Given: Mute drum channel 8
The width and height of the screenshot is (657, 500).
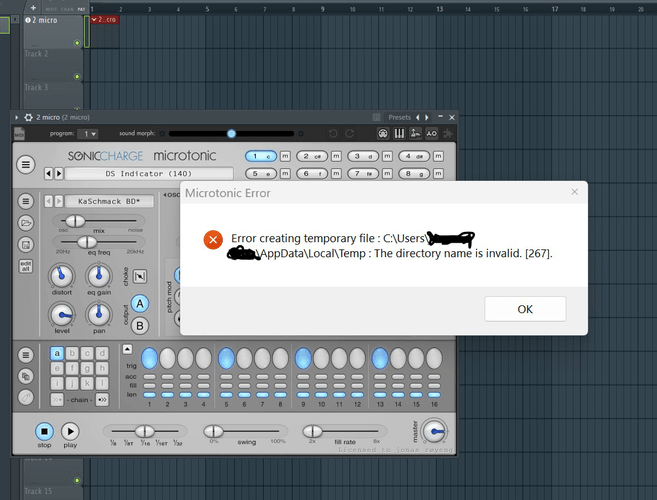Looking at the screenshot, I should [x=438, y=174].
